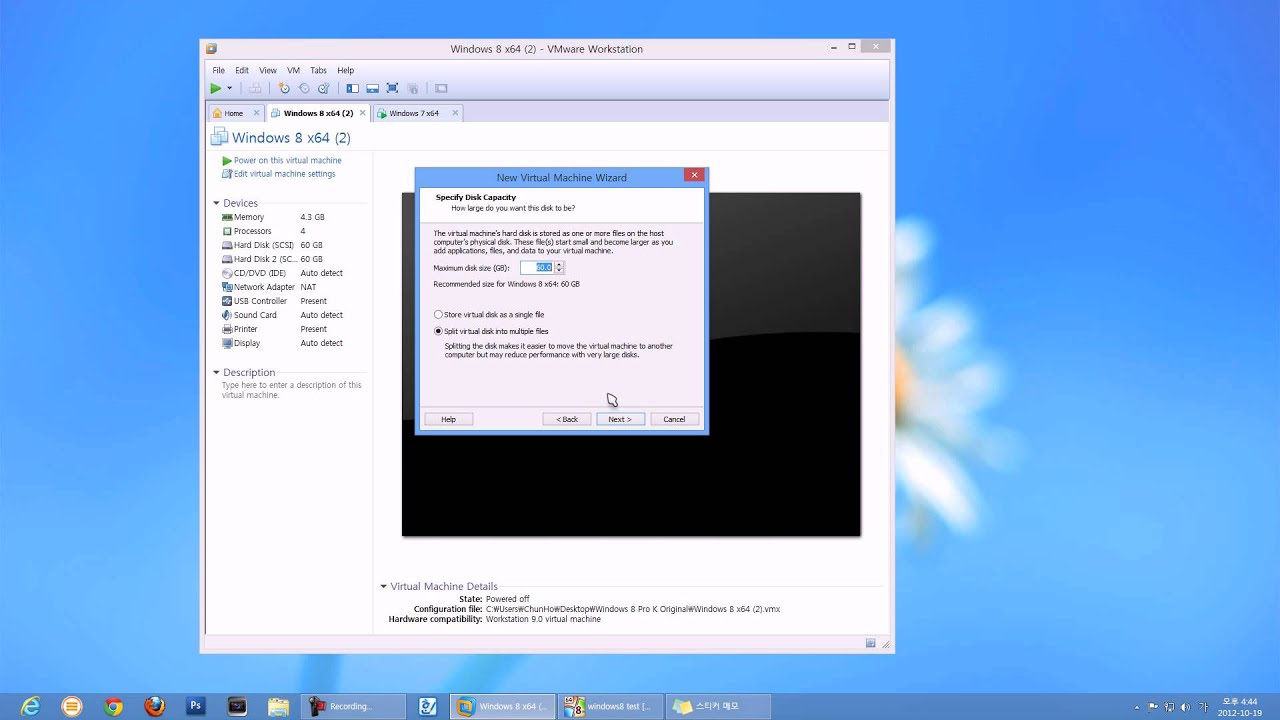Screen dimensions: 1280x720
Task: Open Internet Explorer from the taskbar
Action: click(31, 706)
